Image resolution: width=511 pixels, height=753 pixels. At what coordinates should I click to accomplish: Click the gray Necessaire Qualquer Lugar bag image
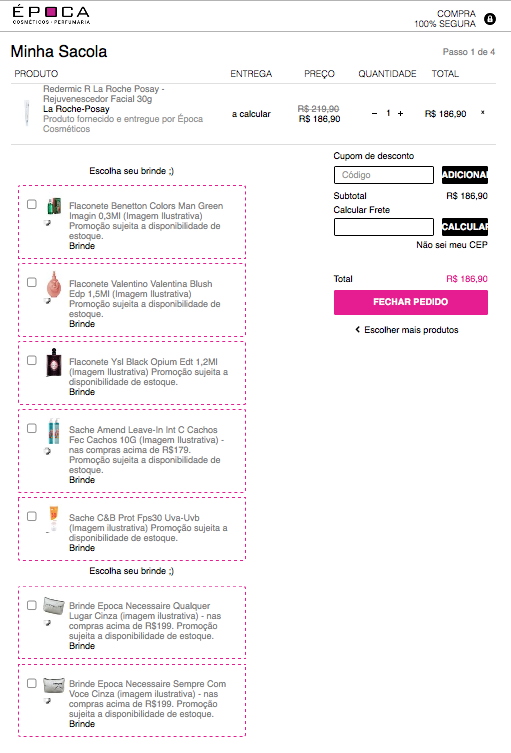(54, 605)
